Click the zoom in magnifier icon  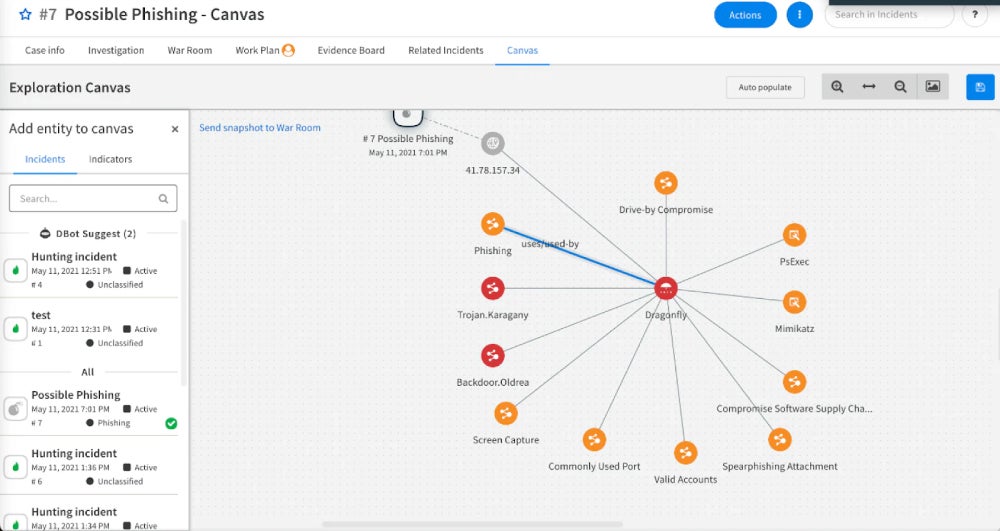click(x=838, y=87)
